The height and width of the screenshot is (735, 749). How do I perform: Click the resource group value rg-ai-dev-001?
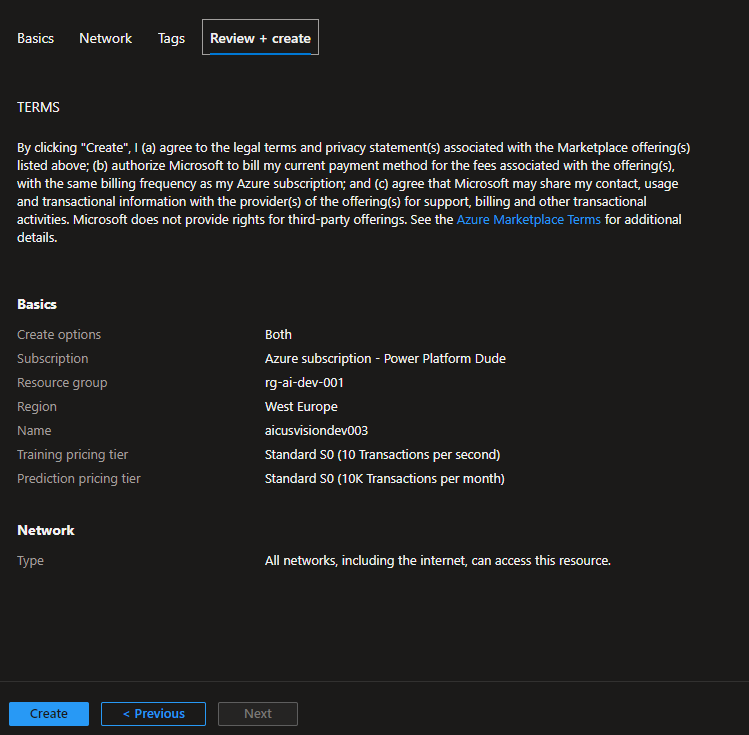305,382
